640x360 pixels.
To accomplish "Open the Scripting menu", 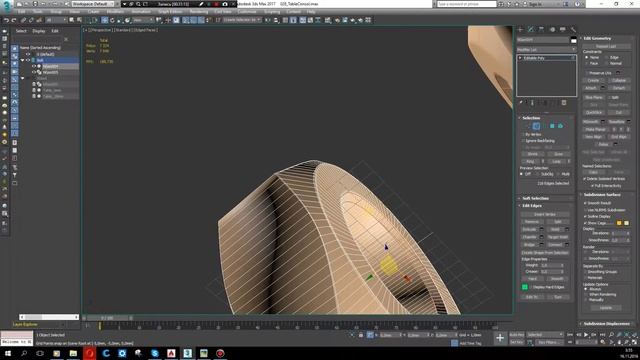I will (x=272, y=12).
